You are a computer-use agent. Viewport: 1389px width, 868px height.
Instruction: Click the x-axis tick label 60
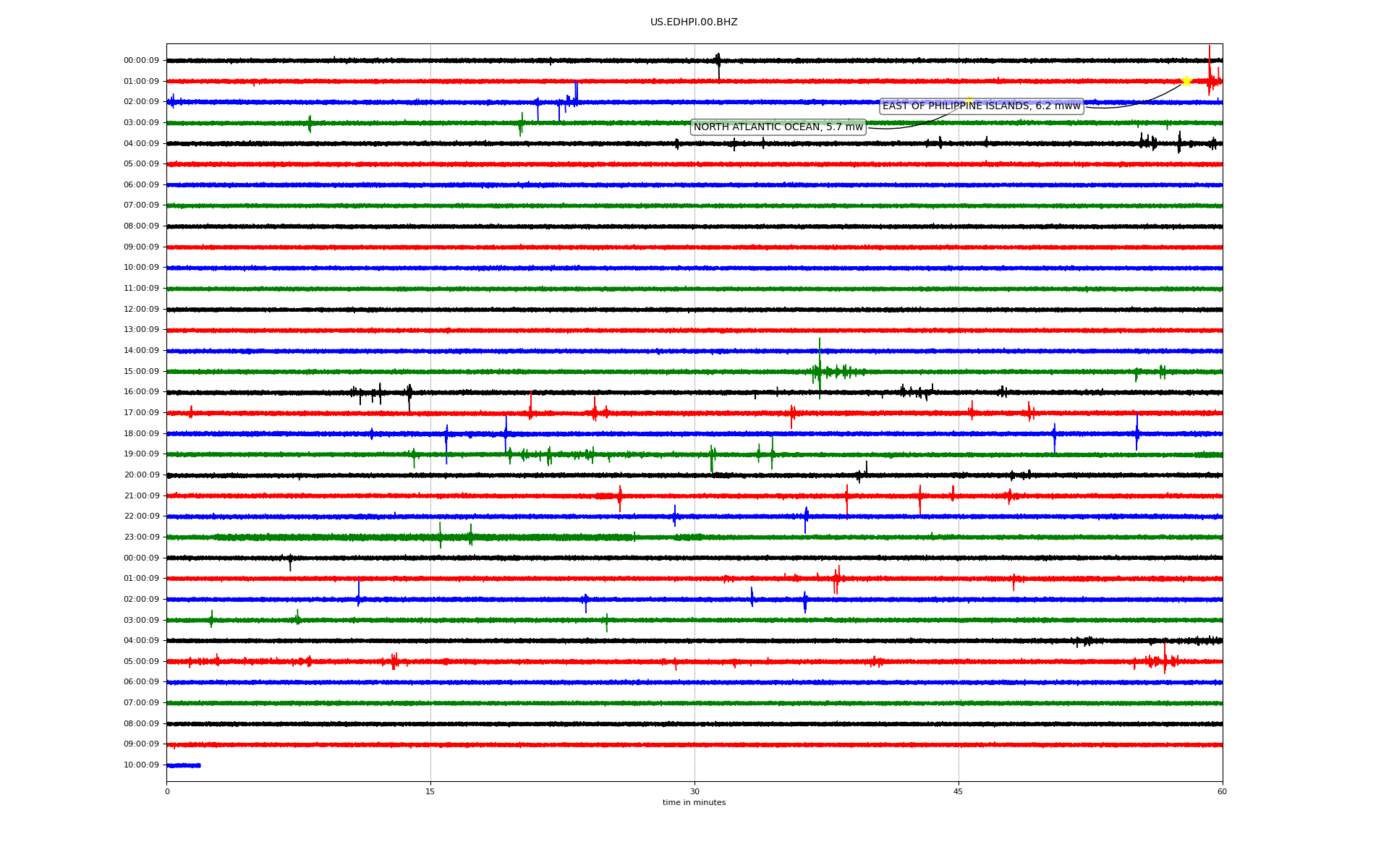click(1222, 791)
